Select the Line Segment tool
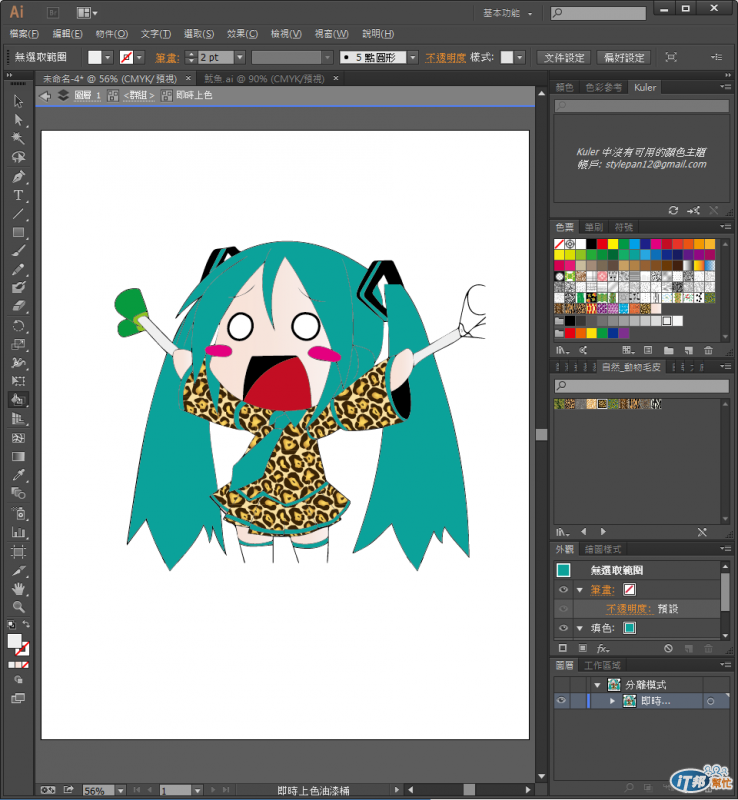Image resolution: width=738 pixels, height=800 pixels. coord(18,214)
